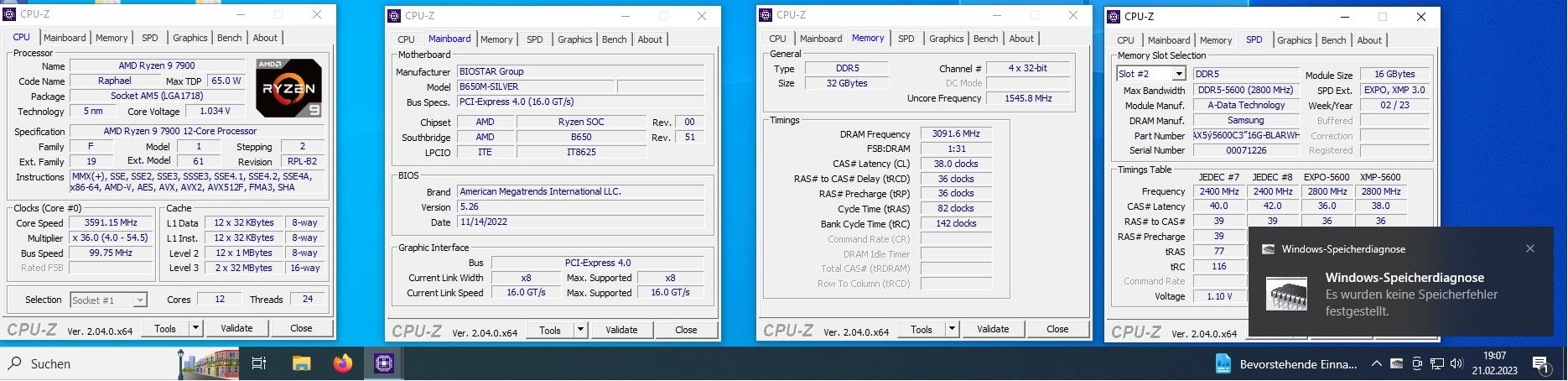Viewport: 1568px width, 381px height.
Task: Click the title bar icon of the Mainboard window
Action: (395, 15)
